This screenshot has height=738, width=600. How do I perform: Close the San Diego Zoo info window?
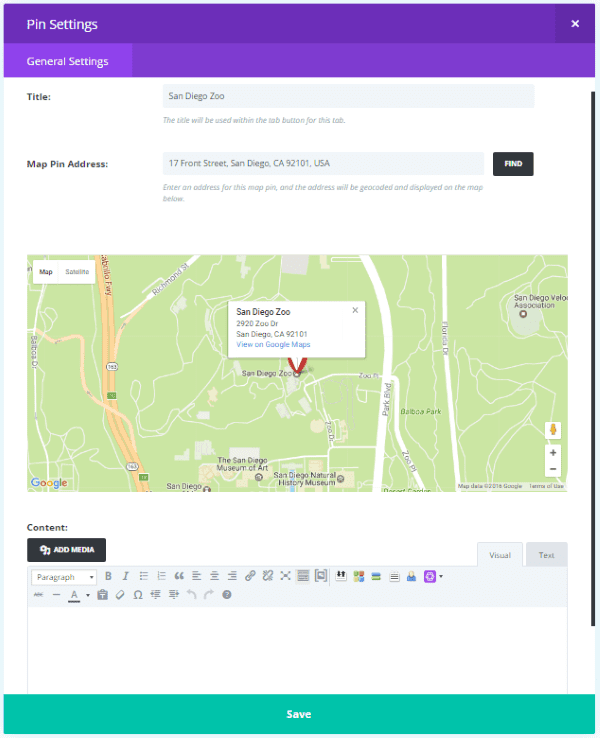(355, 310)
